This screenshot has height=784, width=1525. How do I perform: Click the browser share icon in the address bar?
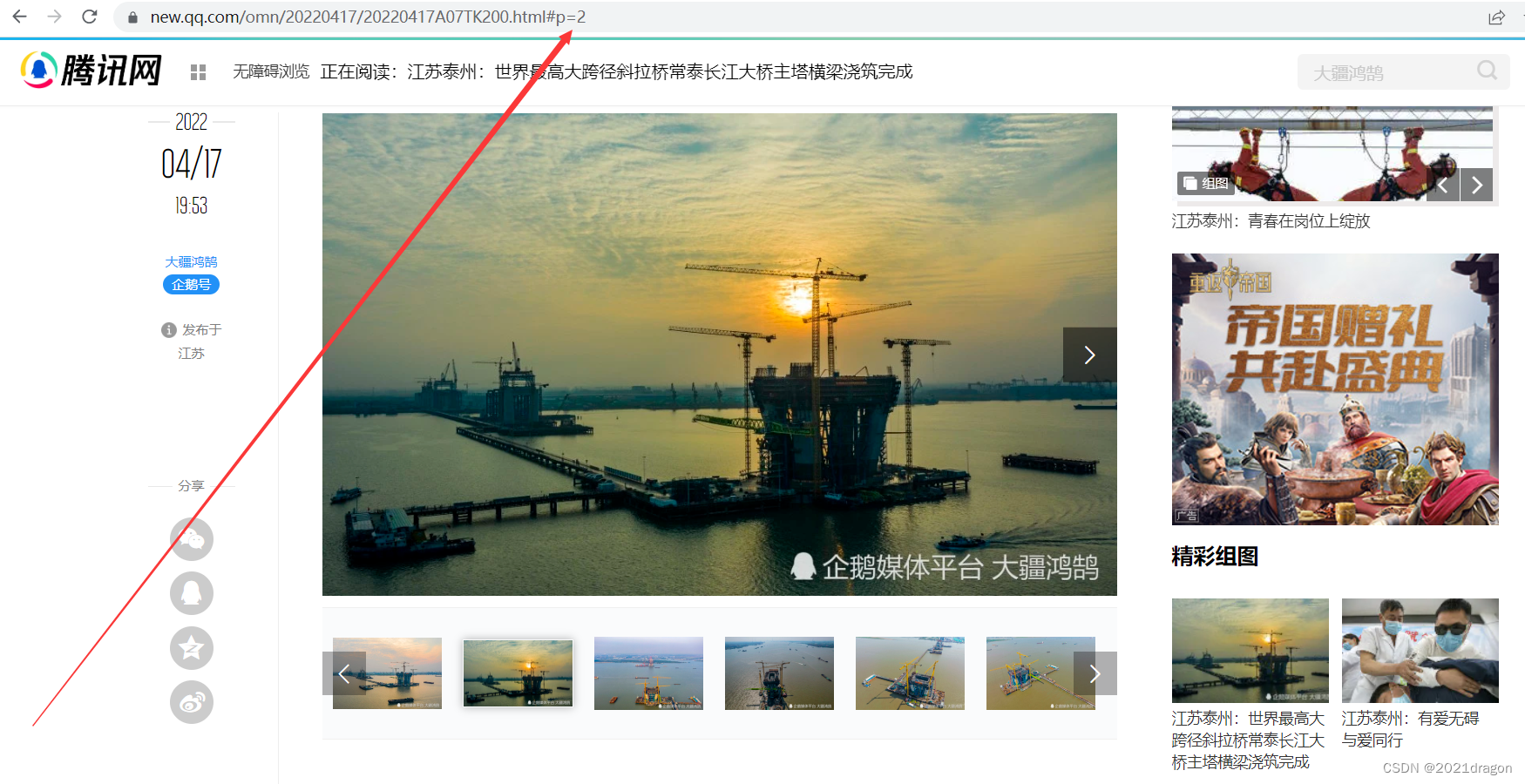[1496, 17]
